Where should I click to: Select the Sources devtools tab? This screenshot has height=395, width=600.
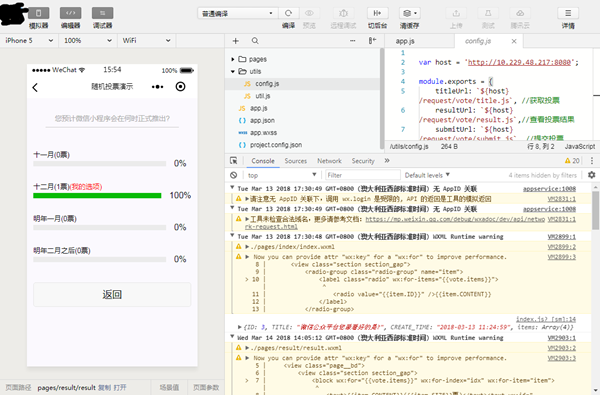click(295, 161)
